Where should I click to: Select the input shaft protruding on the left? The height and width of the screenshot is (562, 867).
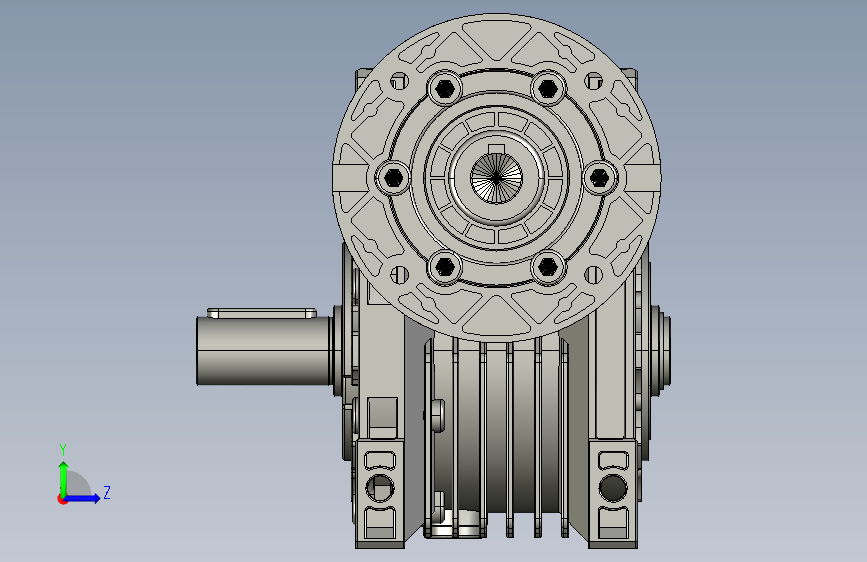[265, 351]
